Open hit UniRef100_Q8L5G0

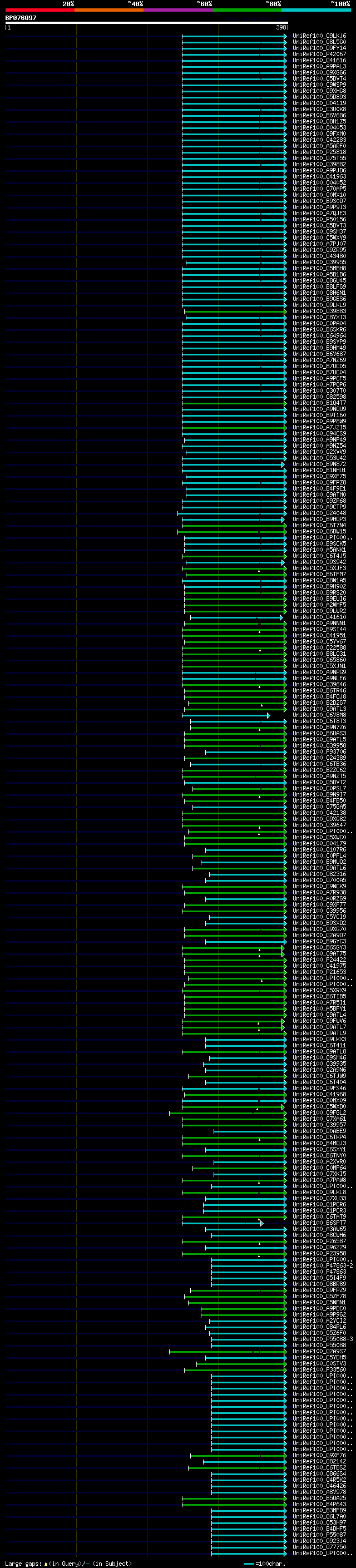click(319, 42)
